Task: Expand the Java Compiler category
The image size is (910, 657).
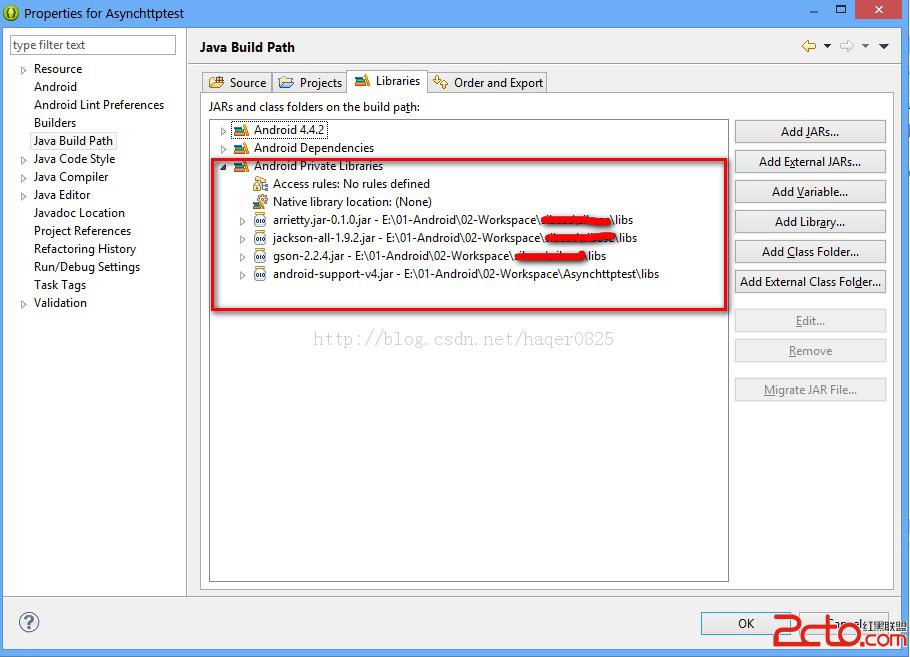Action: tap(23, 178)
